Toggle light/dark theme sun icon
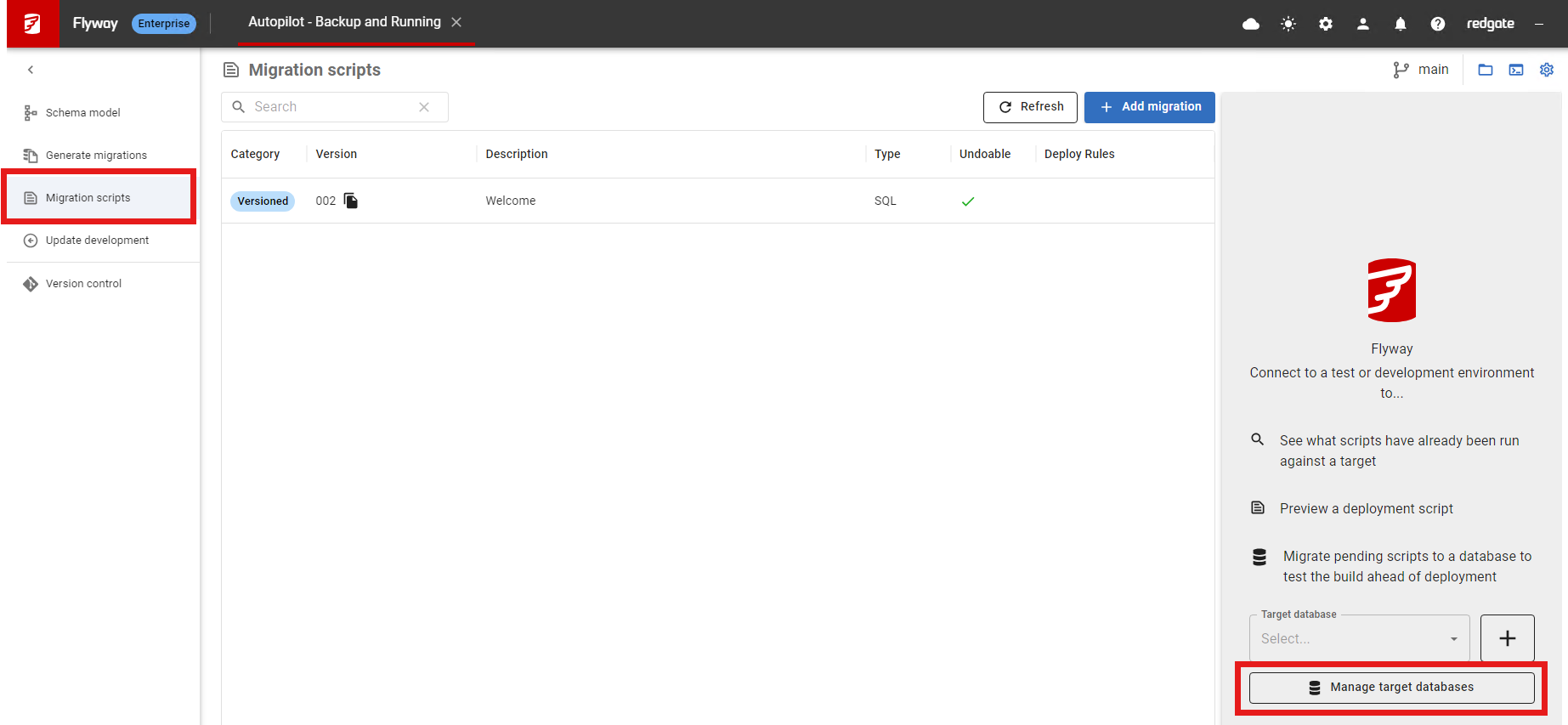This screenshot has width=1568, height=725. coord(1288,24)
